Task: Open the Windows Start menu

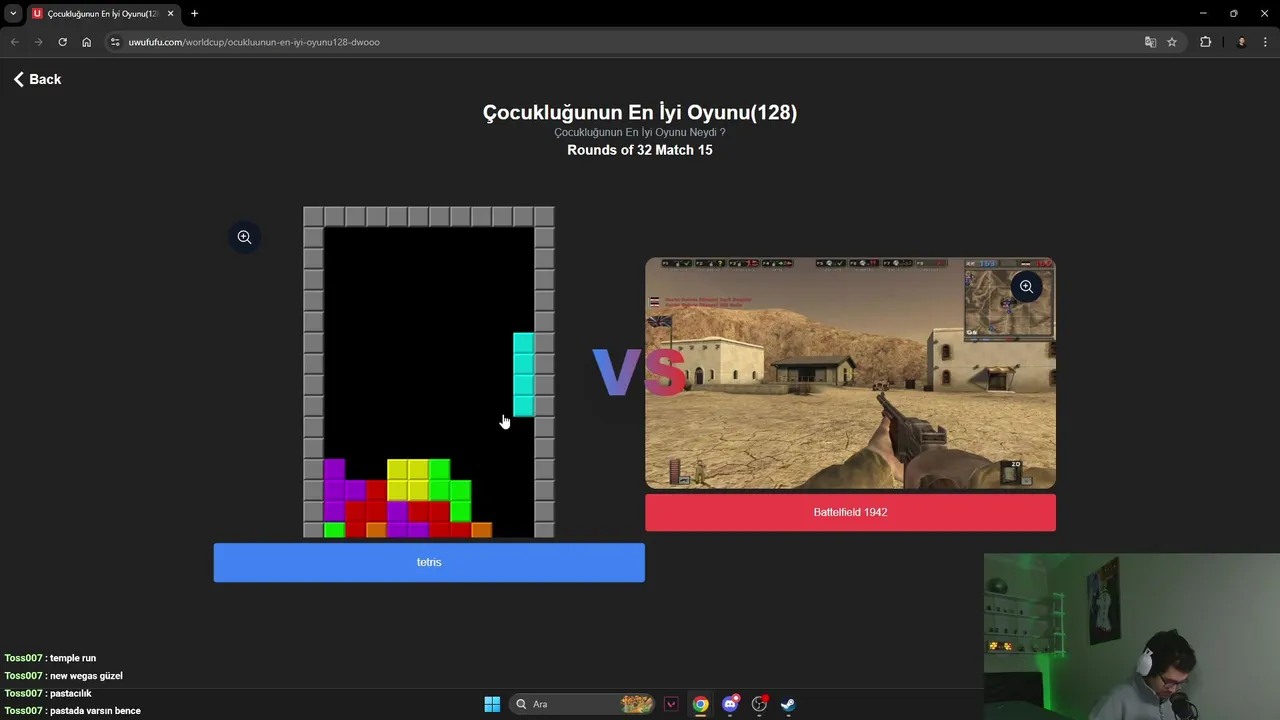Action: (x=492, y=704)
